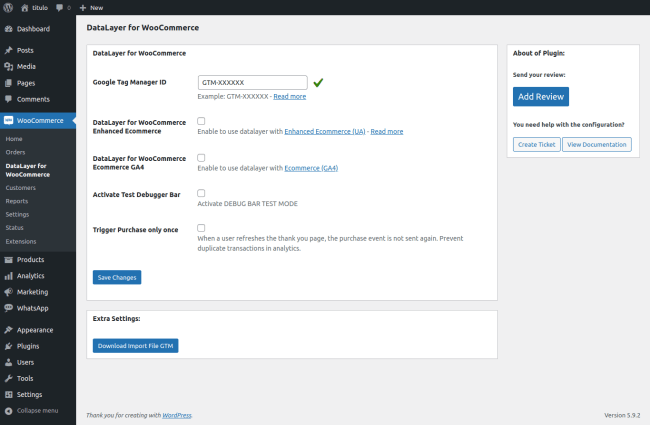The width and height of the screenshot is (650, 425).
Task: Open the Dashboard icon in sidebar
Action: coord(8,29)
